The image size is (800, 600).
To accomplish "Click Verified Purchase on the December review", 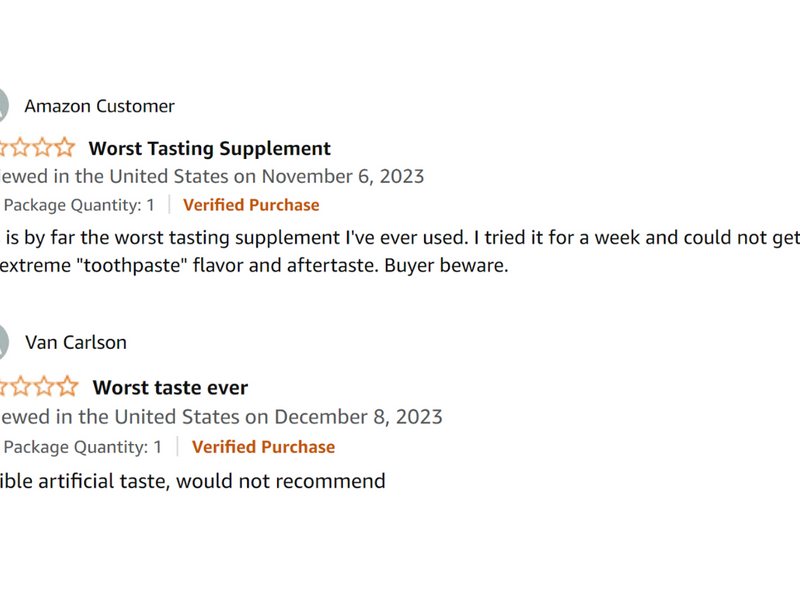I will tap(263, 447).
